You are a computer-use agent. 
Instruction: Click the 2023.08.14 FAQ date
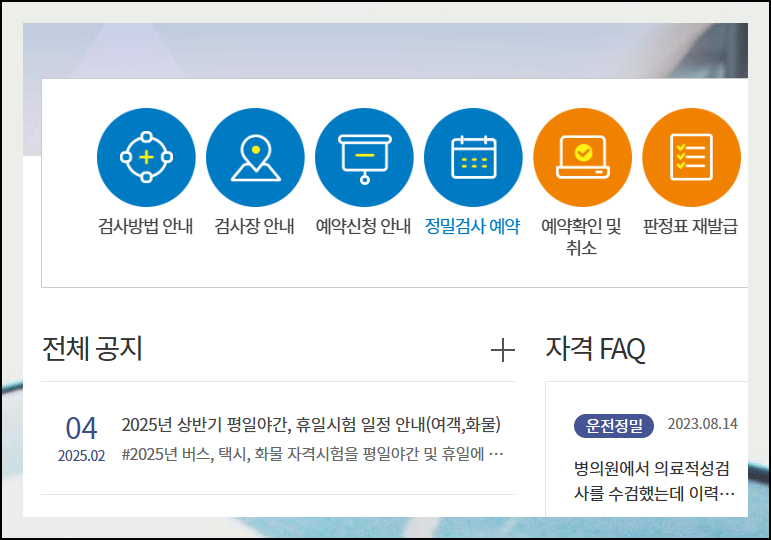click(x=703, y=424)
